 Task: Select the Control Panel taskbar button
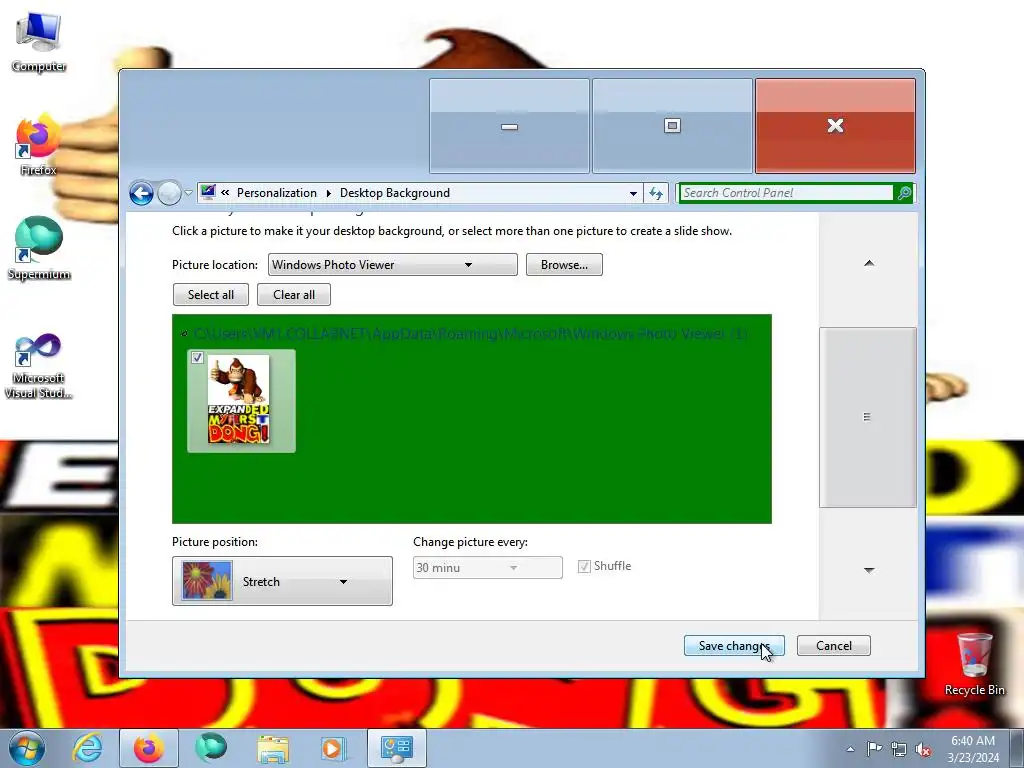click(x=396, y=748)
